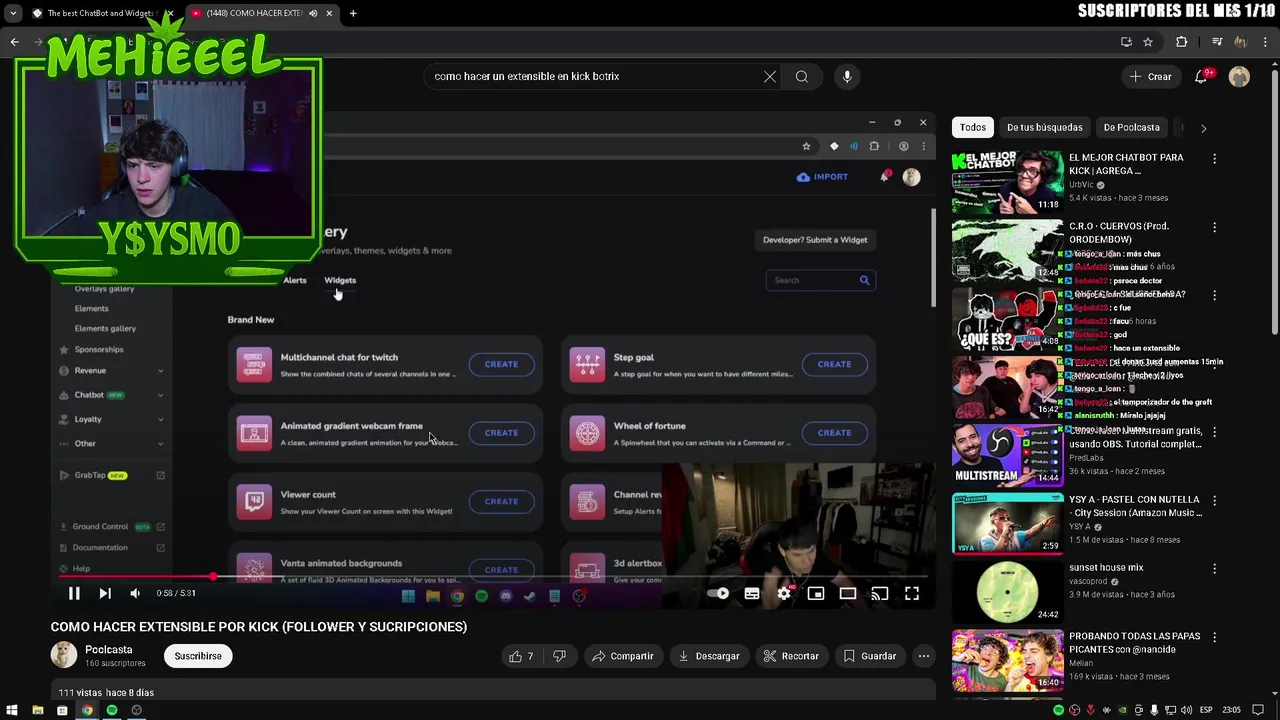Select the De Poolcasta chip
Image resolution: width=1280 pixels, height=720 pixels.
(1132, 127)
